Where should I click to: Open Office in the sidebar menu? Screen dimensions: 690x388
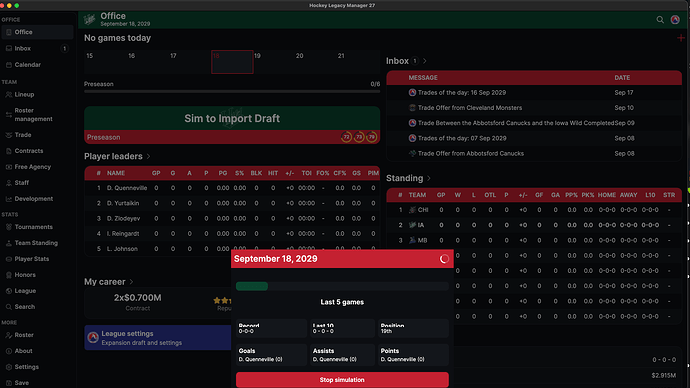pos(37,32)
